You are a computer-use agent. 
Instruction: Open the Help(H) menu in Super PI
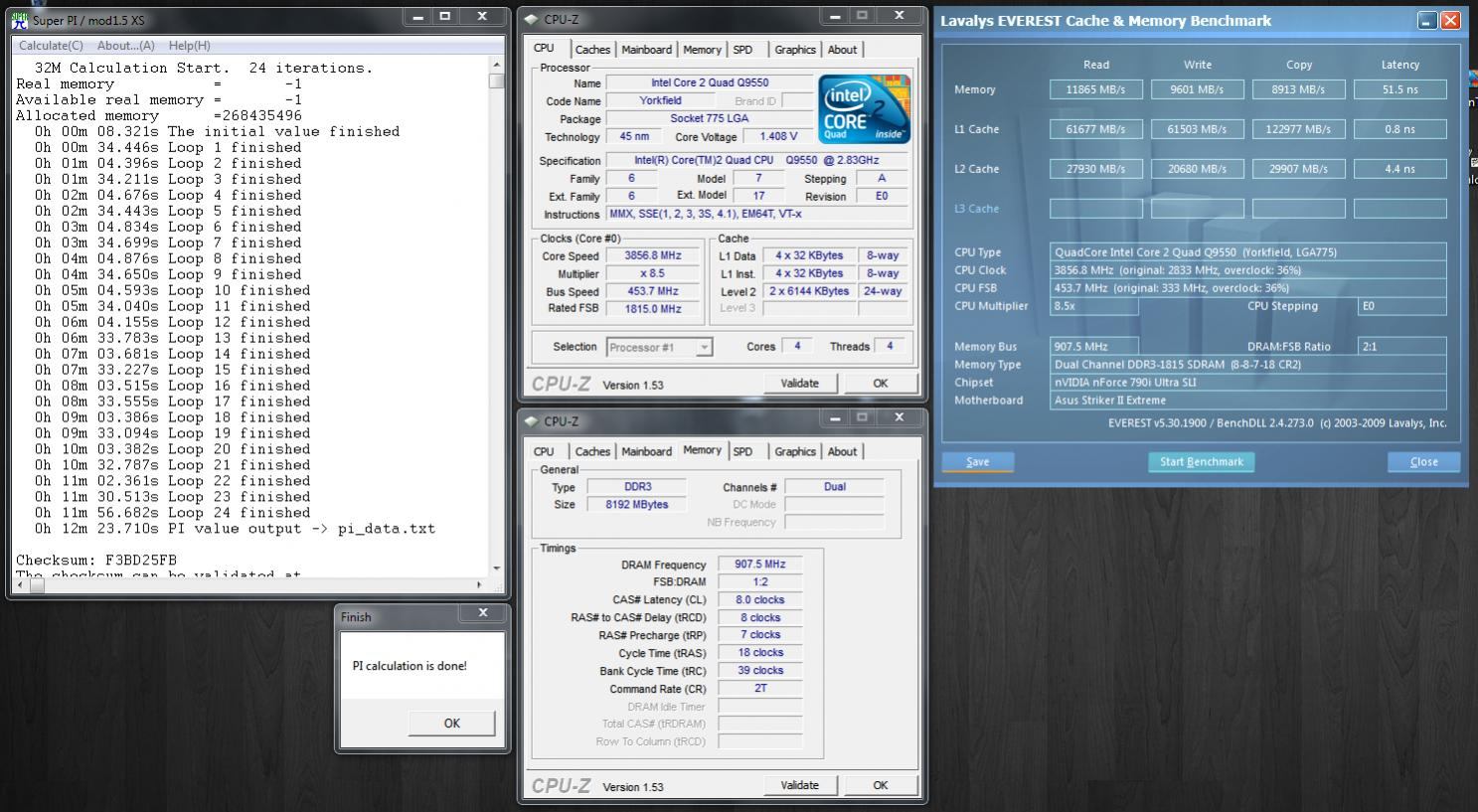189,46
